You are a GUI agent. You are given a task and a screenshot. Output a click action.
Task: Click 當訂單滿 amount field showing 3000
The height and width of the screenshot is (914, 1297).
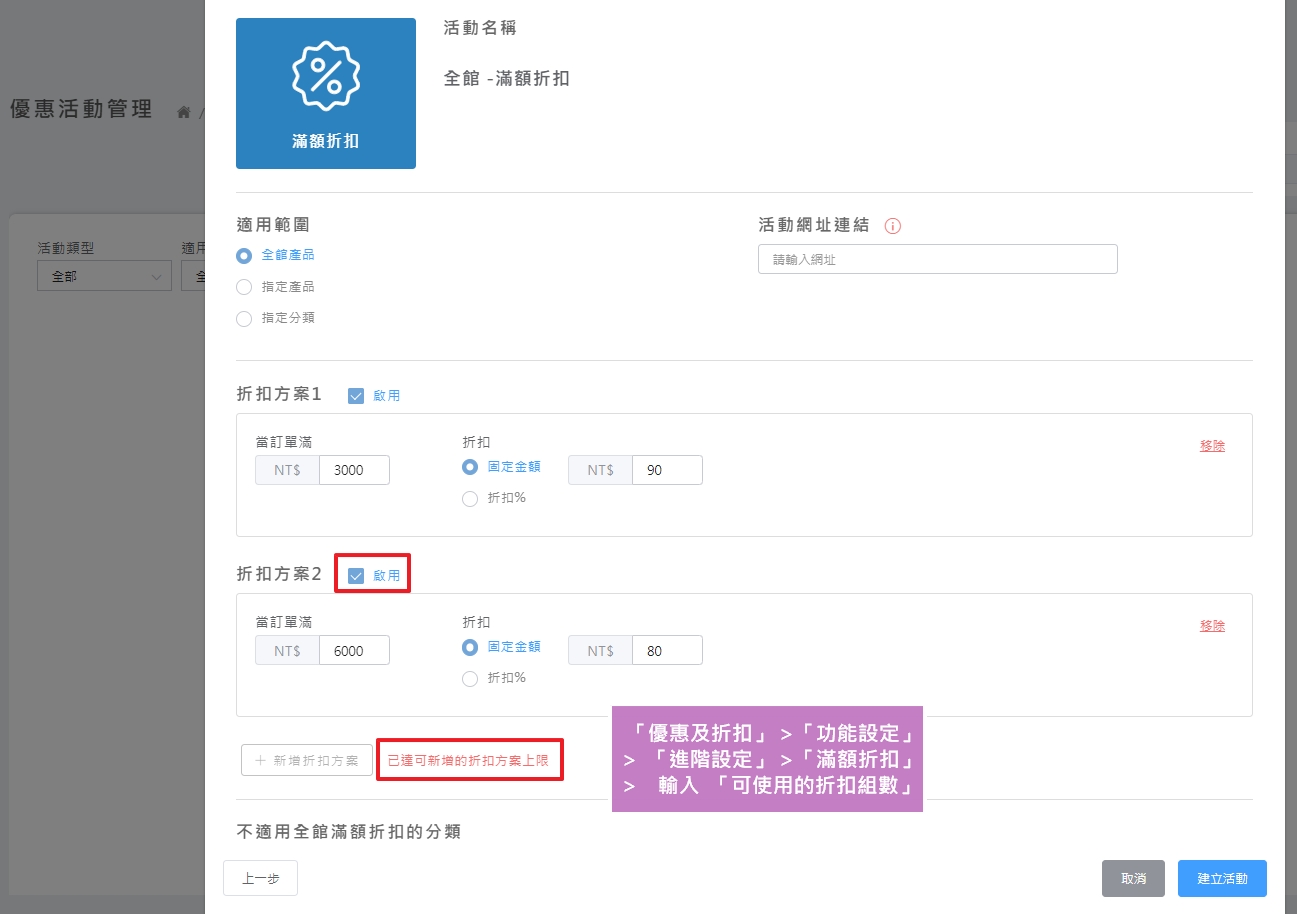click(x=354, y=470)
